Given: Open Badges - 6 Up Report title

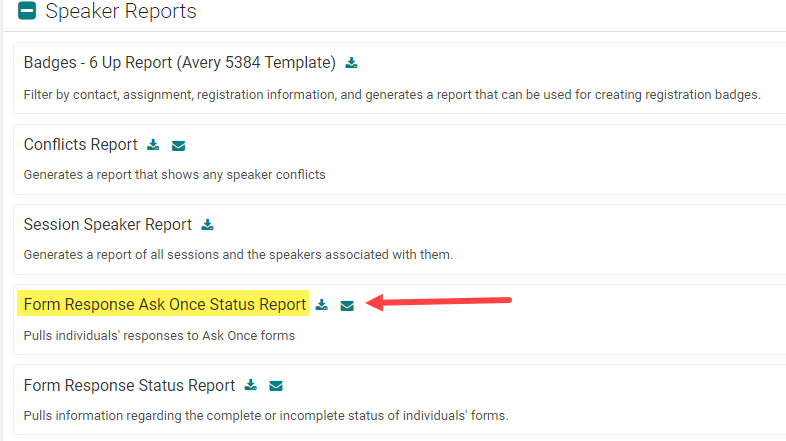Looking at the screenshot, I should tap(179, 63).
